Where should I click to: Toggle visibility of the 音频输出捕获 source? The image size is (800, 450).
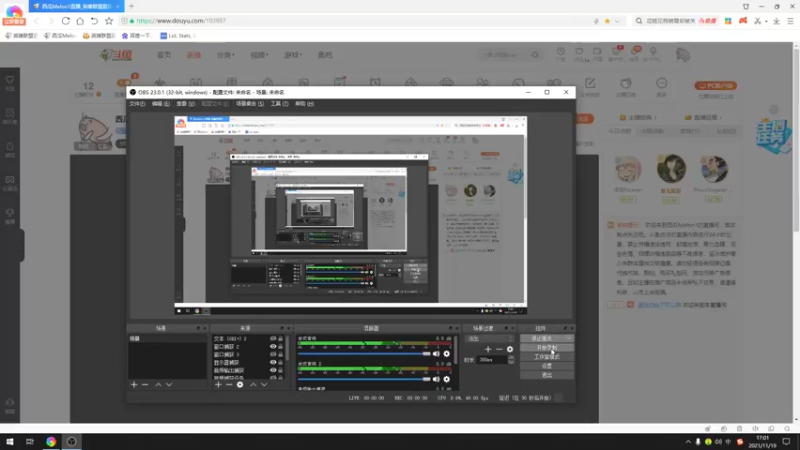(x=273, y=370)
